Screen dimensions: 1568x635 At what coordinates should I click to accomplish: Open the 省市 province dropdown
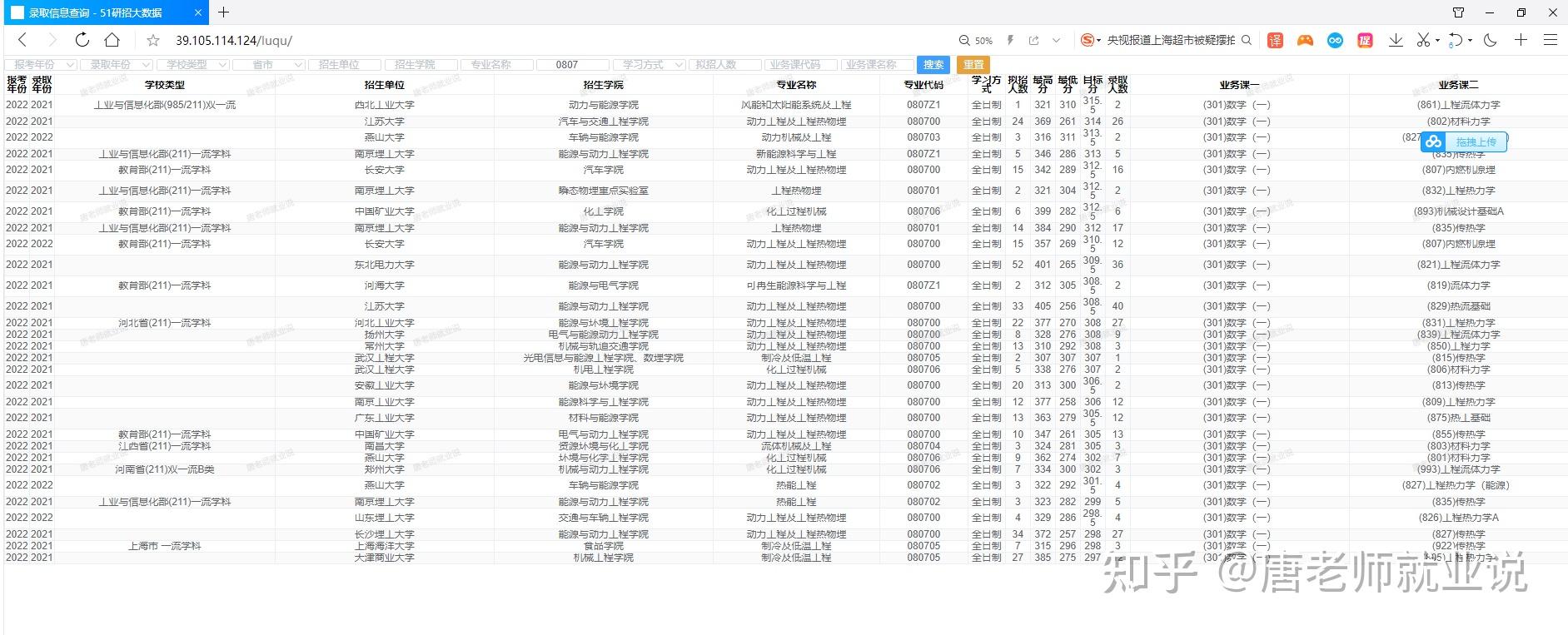[269, 65]
